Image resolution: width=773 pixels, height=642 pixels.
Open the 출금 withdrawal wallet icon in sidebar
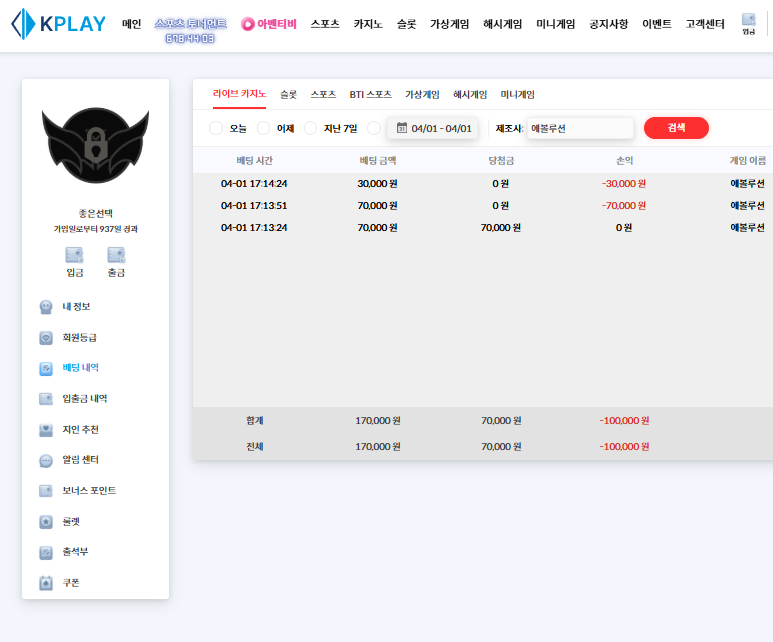pos(116,255)
